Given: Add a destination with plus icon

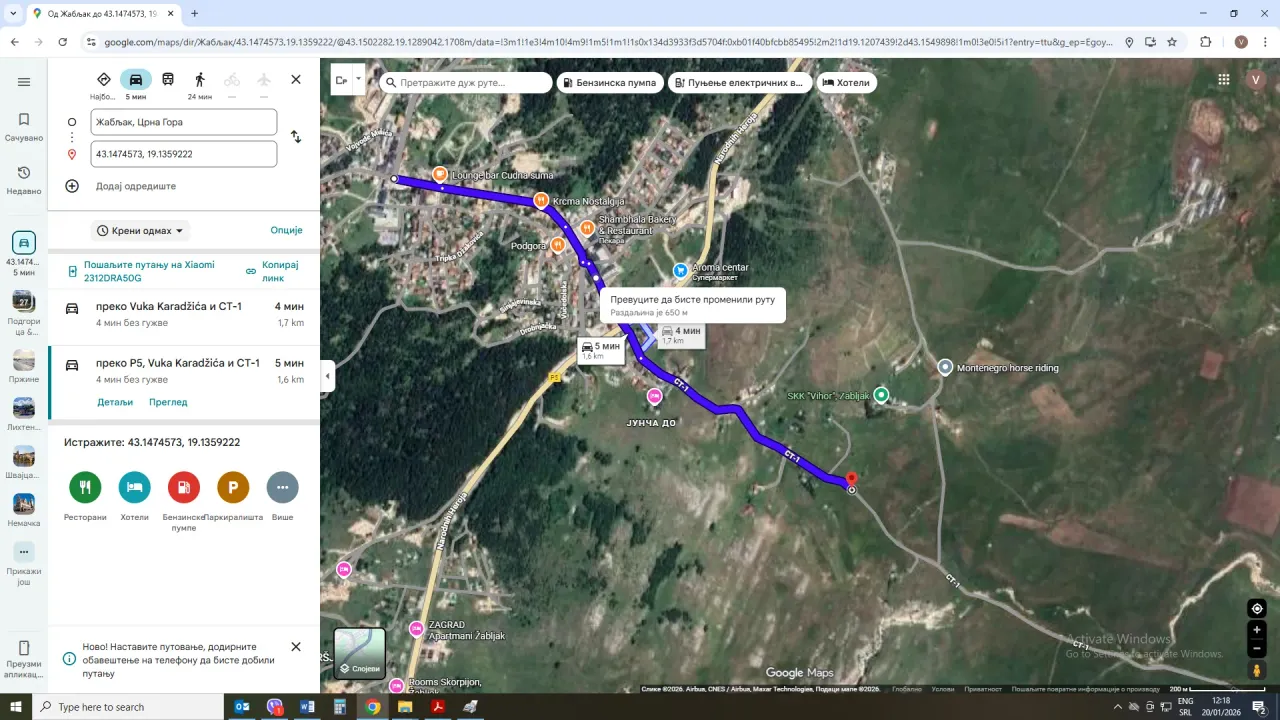Looking at the screenshot, I should coord(72,186).
